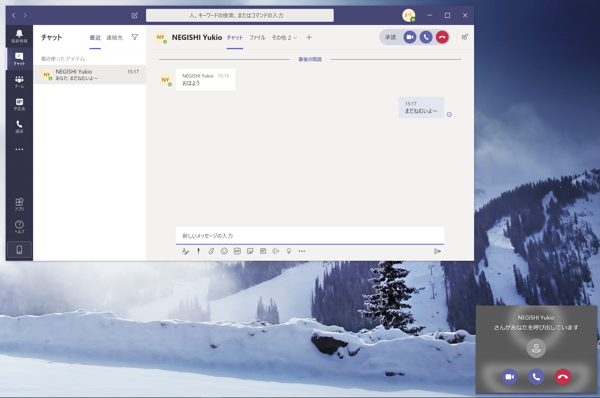Decline the call with the red header button

(x=442, y=37)
